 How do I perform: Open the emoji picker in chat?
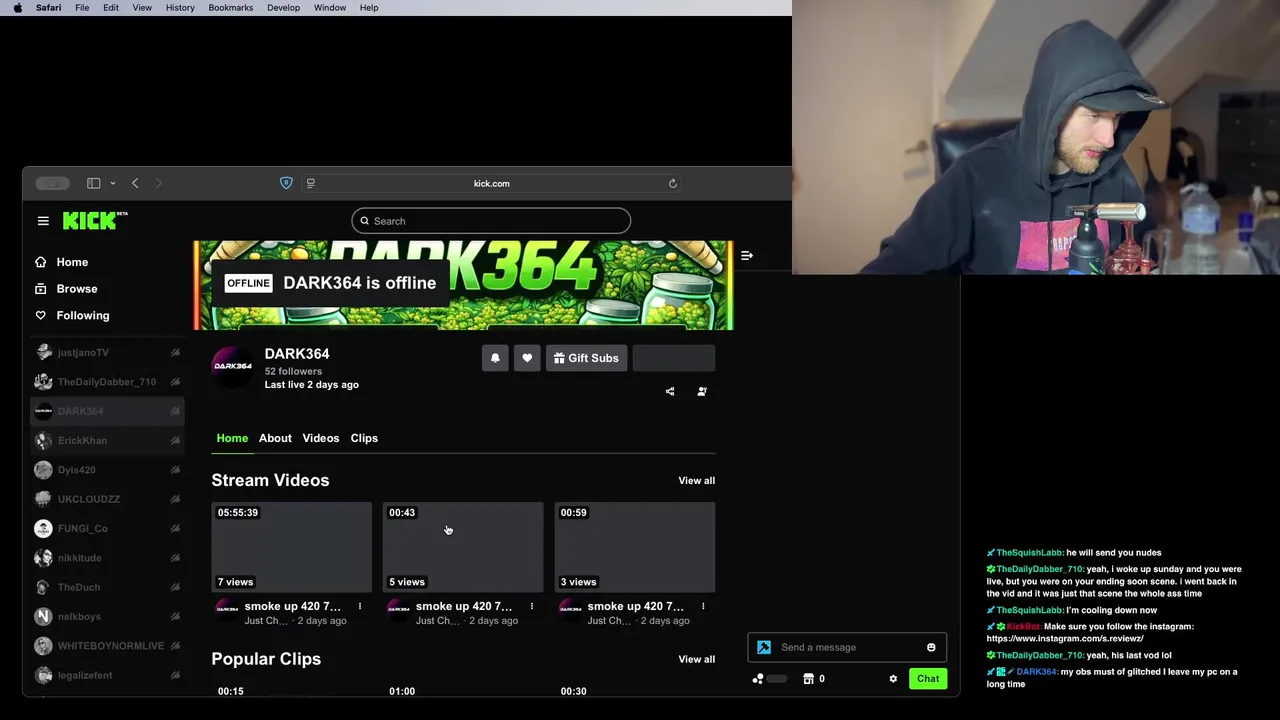(931, 647)
